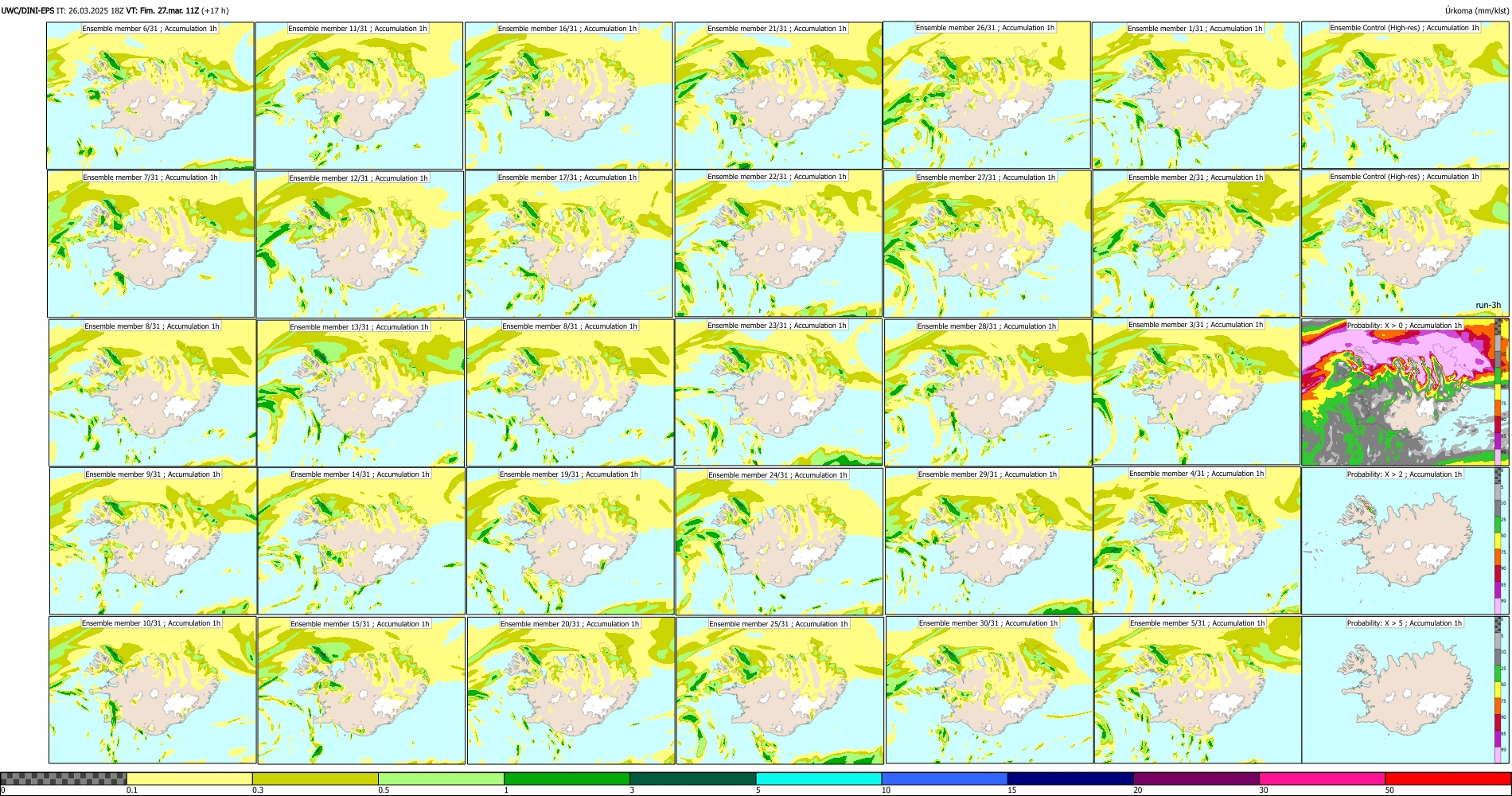Open the Ensemble Control map marked run-3h
The width and height of the screenshot is (1512, 796).
pos(1405,244)
